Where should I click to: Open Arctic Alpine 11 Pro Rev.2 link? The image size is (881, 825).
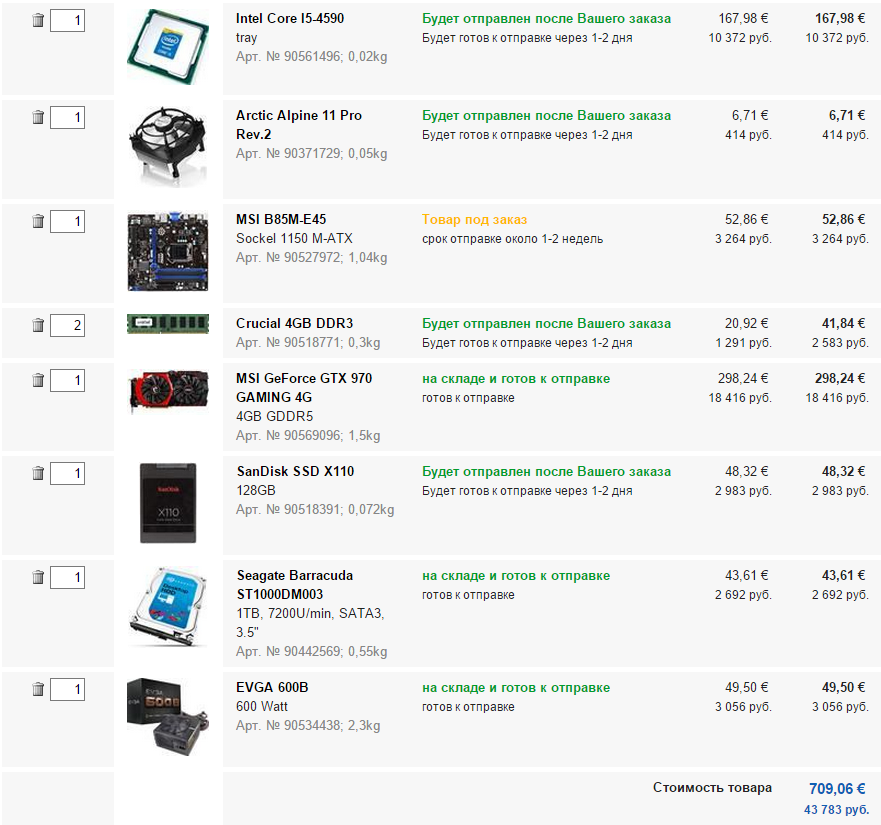(x=299, y=125)
